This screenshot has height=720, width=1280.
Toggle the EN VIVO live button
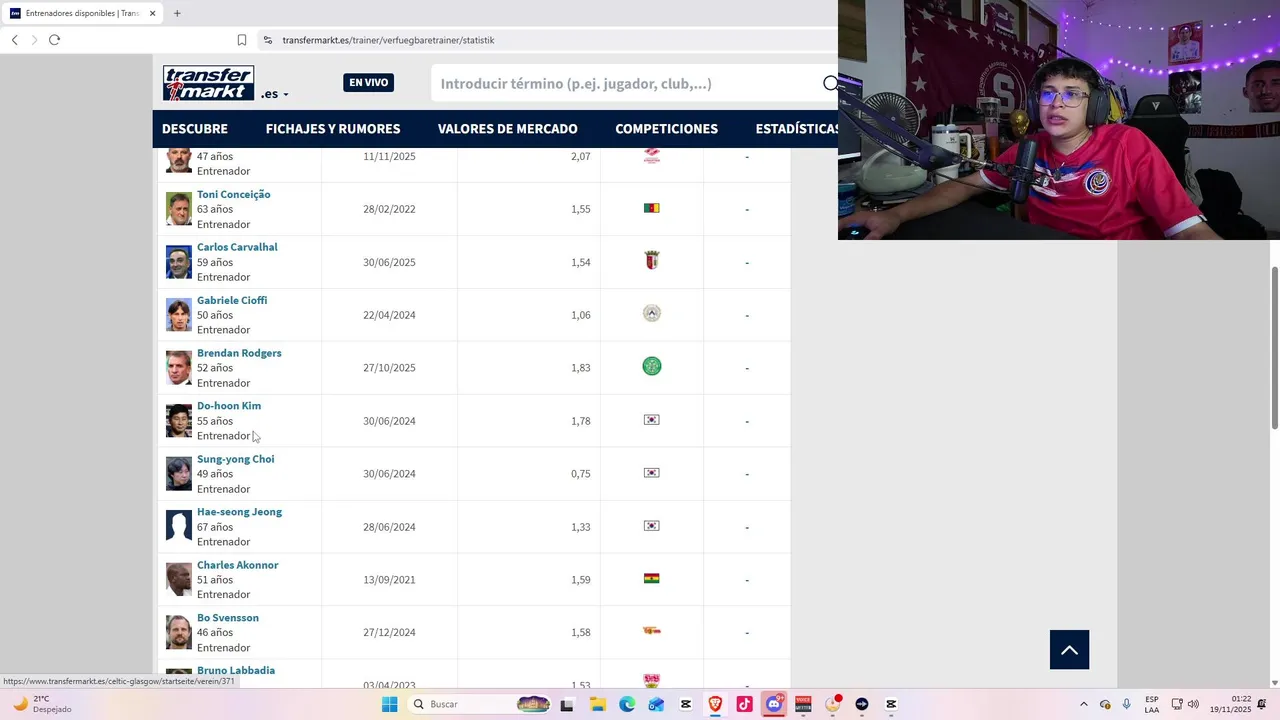pos(368,83)
